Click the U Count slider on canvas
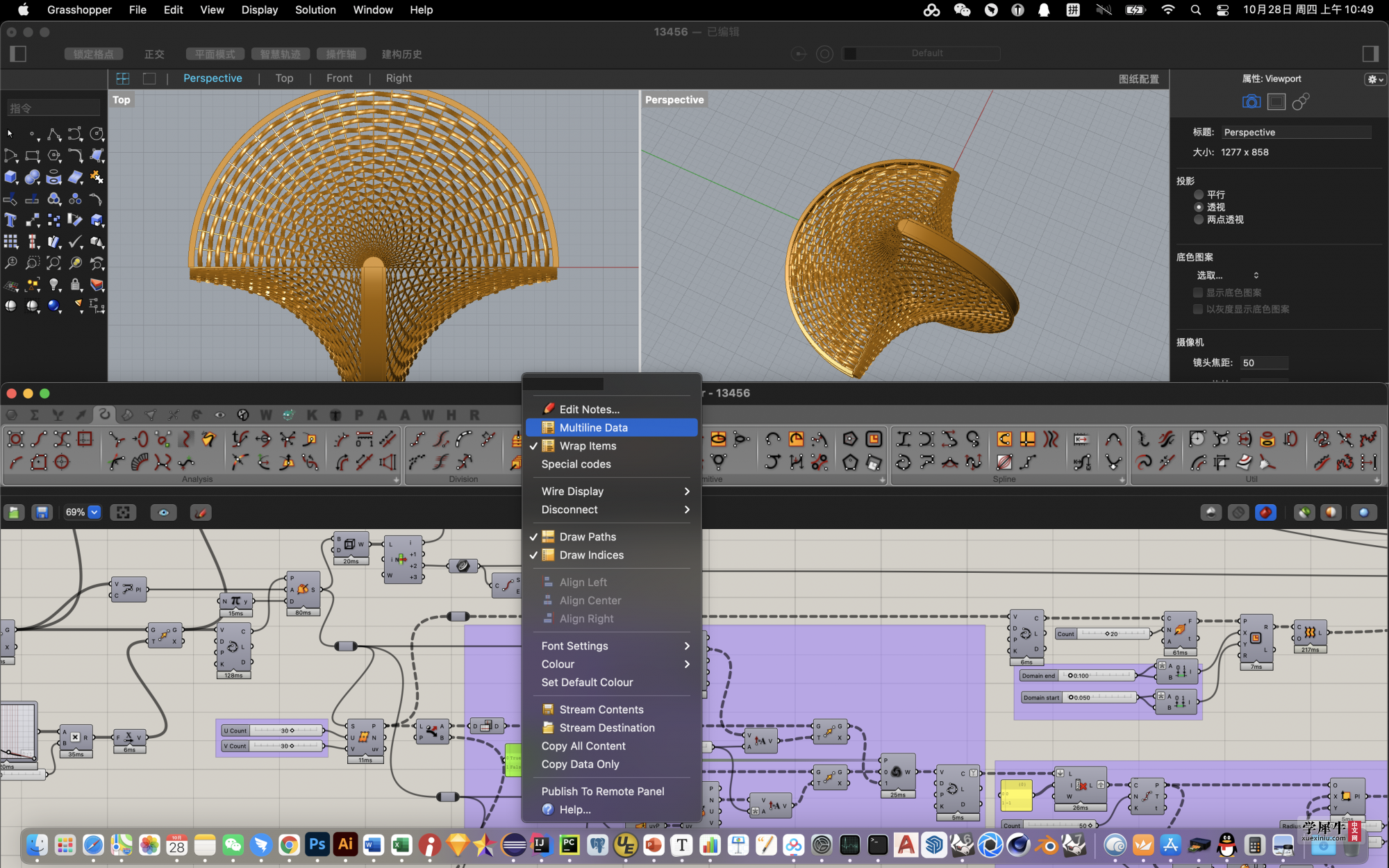This screenshot has width=1389, height=868. (273, 731)
